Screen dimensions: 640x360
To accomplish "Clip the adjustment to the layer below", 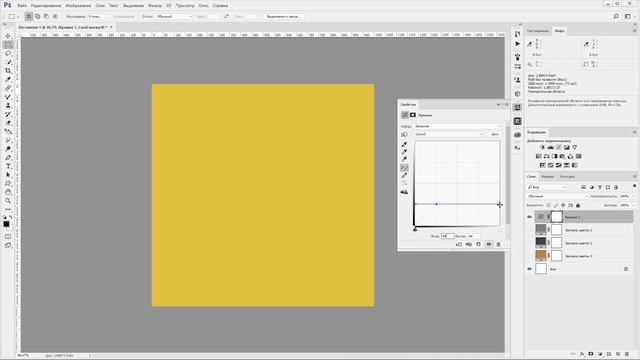I will [459, 244].
